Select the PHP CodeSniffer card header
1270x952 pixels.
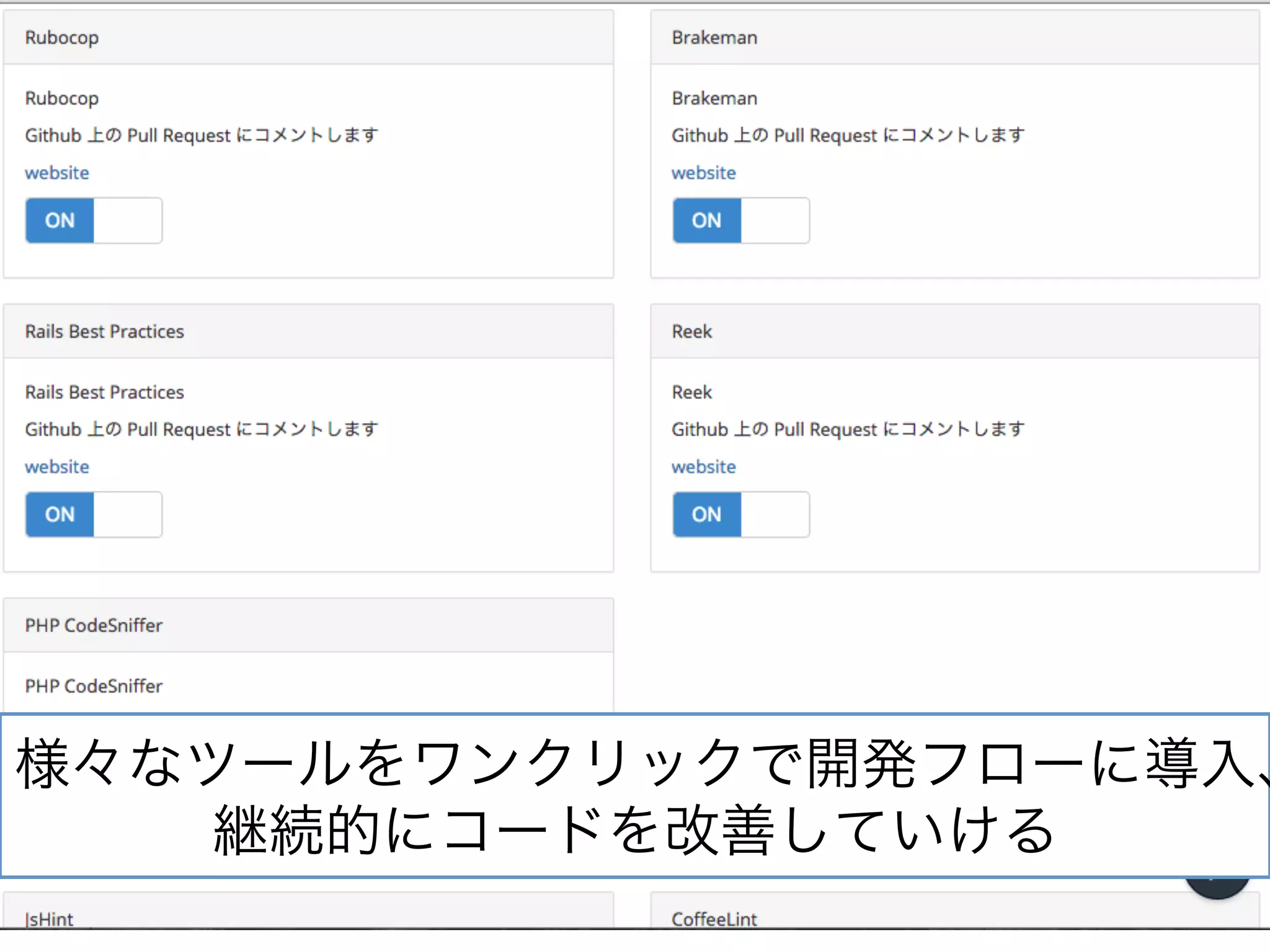(x=308, y=625)
